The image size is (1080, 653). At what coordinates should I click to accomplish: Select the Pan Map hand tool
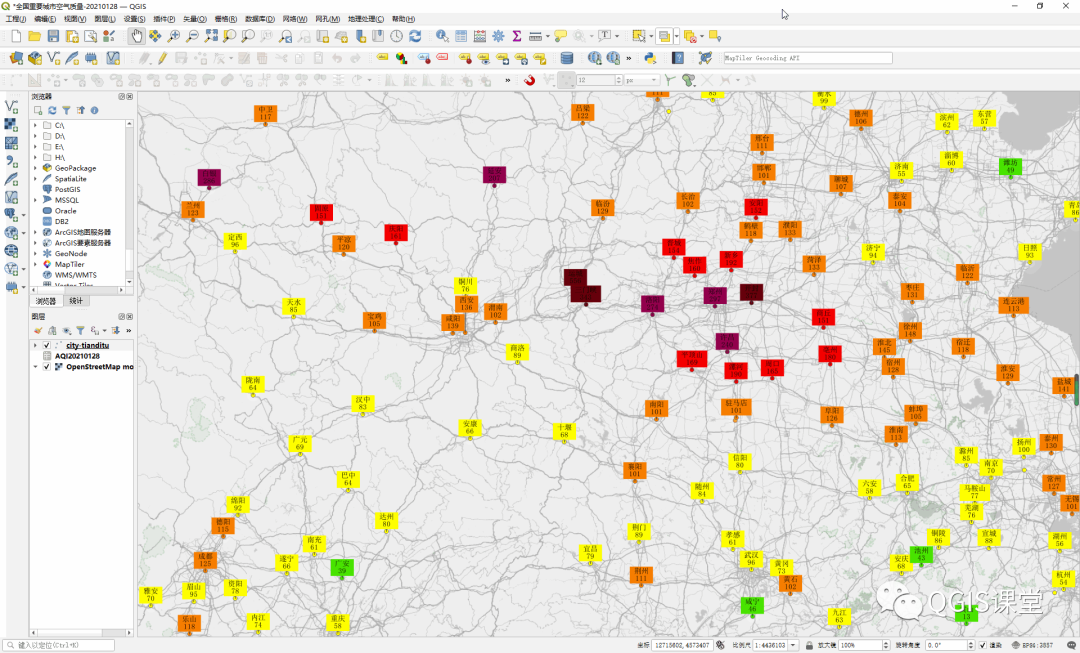(x=136, y=37)
